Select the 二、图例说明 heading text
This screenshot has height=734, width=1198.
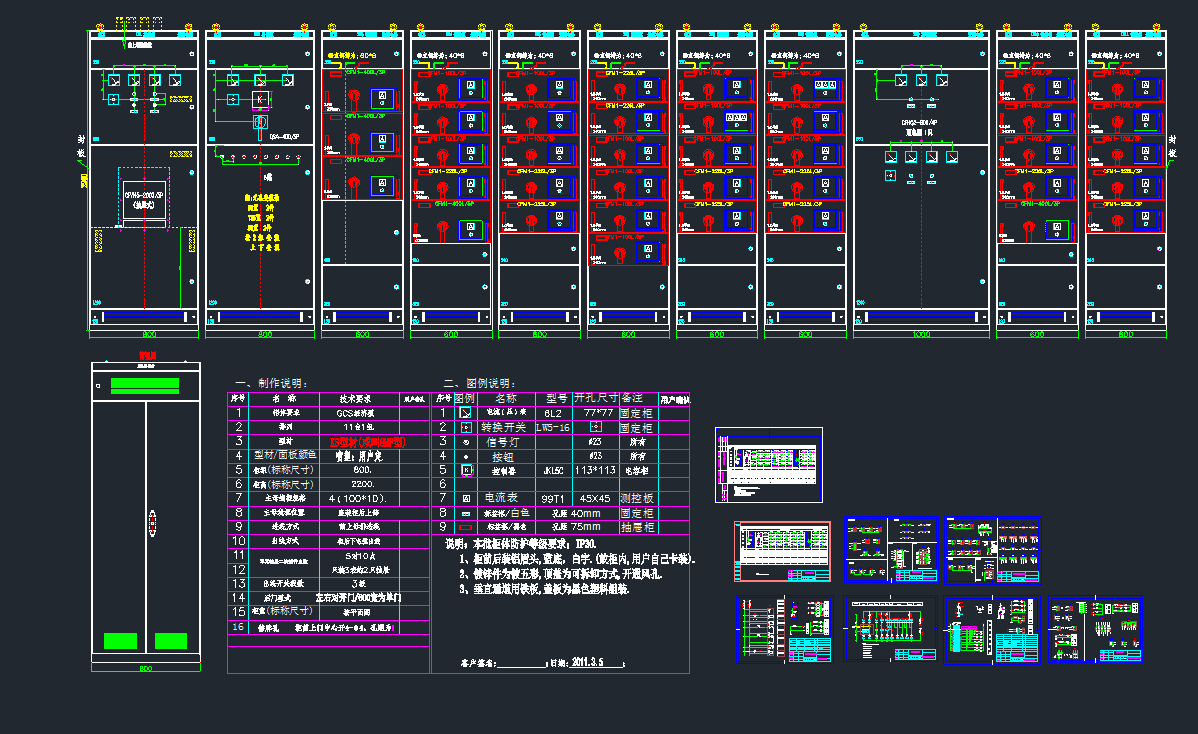click(480, 383)
